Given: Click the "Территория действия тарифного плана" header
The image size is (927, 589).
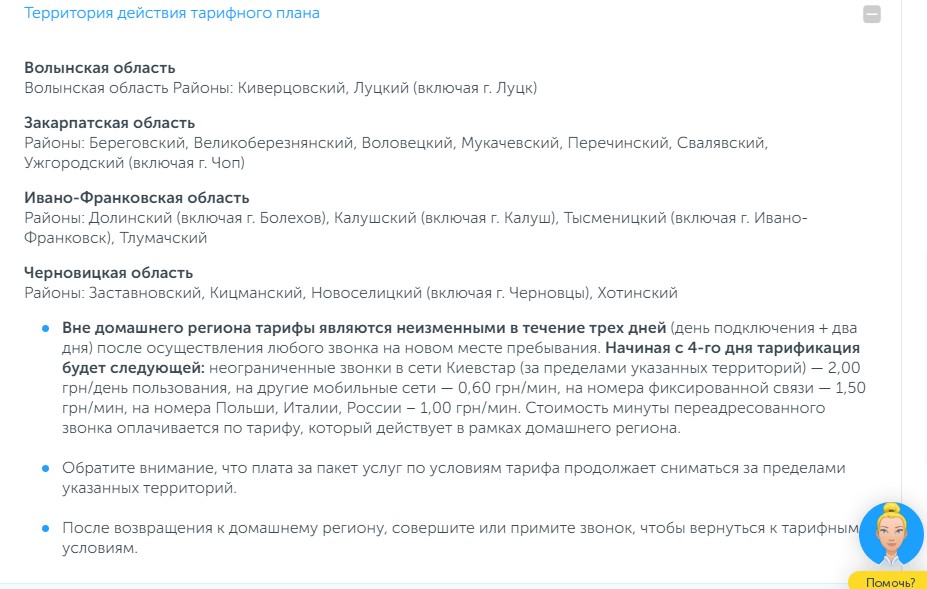Looking at the screenshot, I should click(x=172, y=14).
